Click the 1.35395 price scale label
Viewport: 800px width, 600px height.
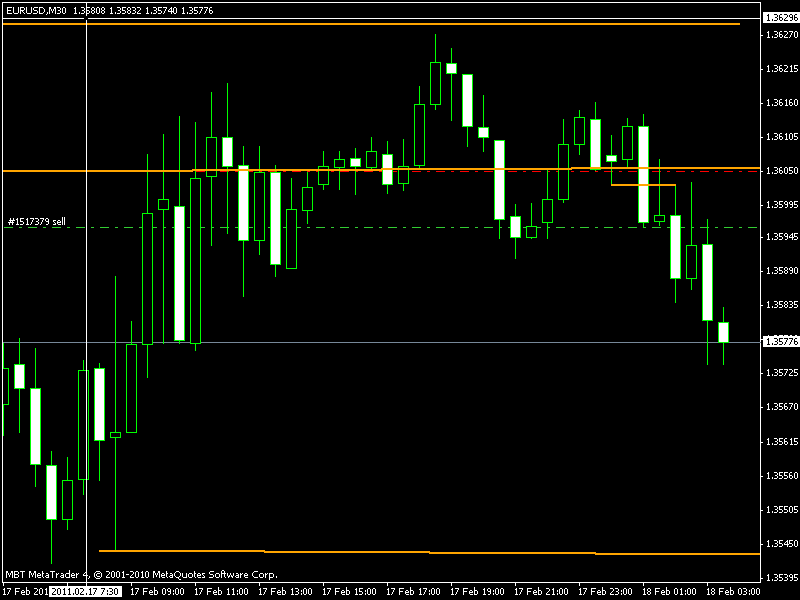point(782,578)
